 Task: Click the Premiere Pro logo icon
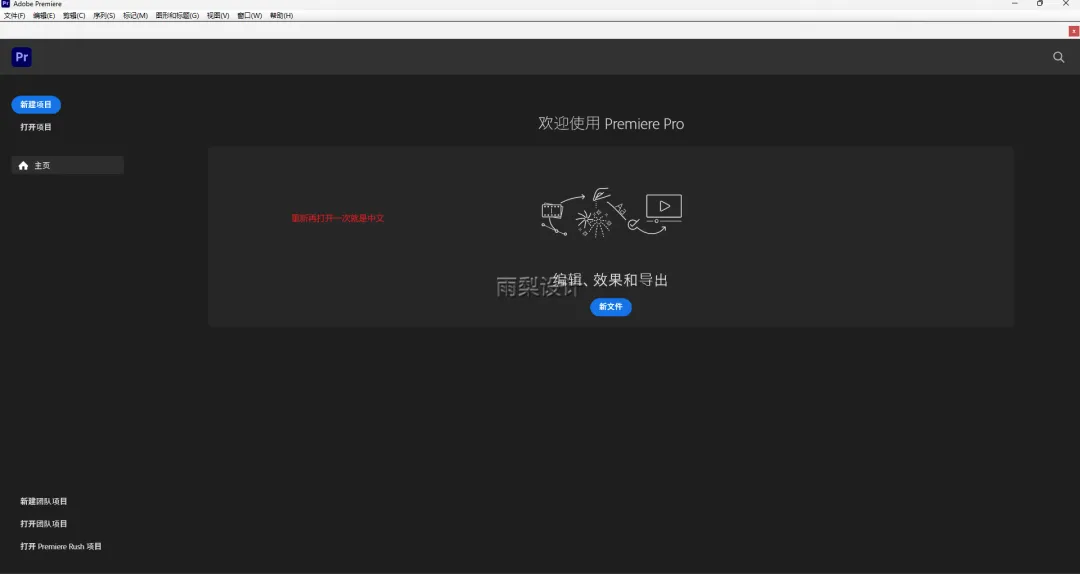pos(21,57)
